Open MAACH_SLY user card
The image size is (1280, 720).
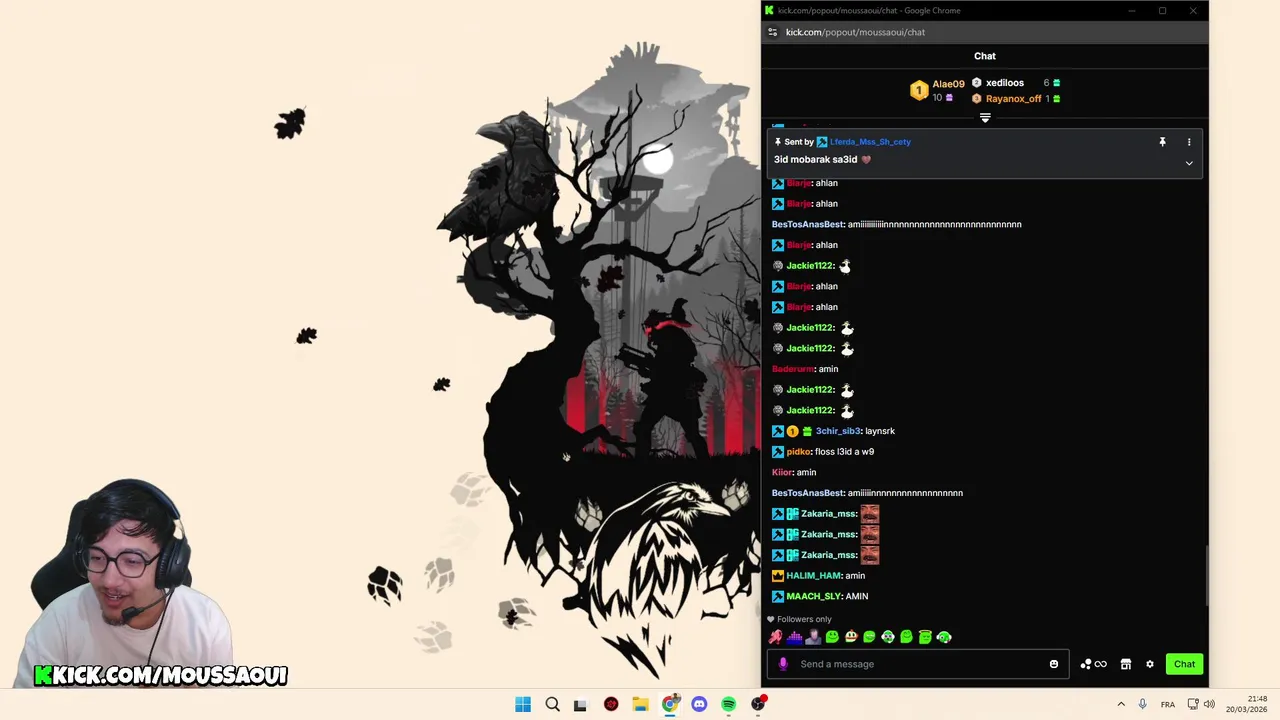click(814, 597)
